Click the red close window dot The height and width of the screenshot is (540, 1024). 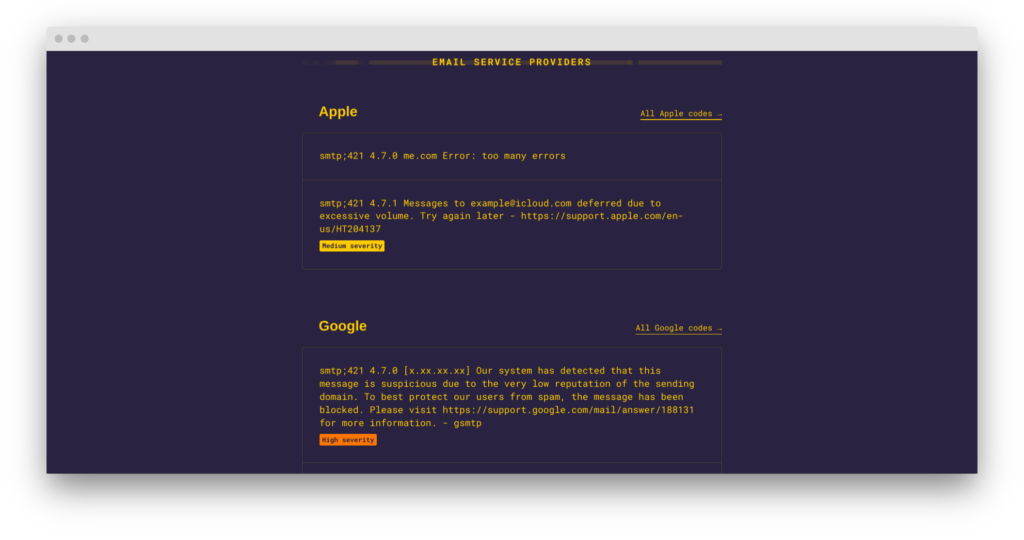point(59,39)
